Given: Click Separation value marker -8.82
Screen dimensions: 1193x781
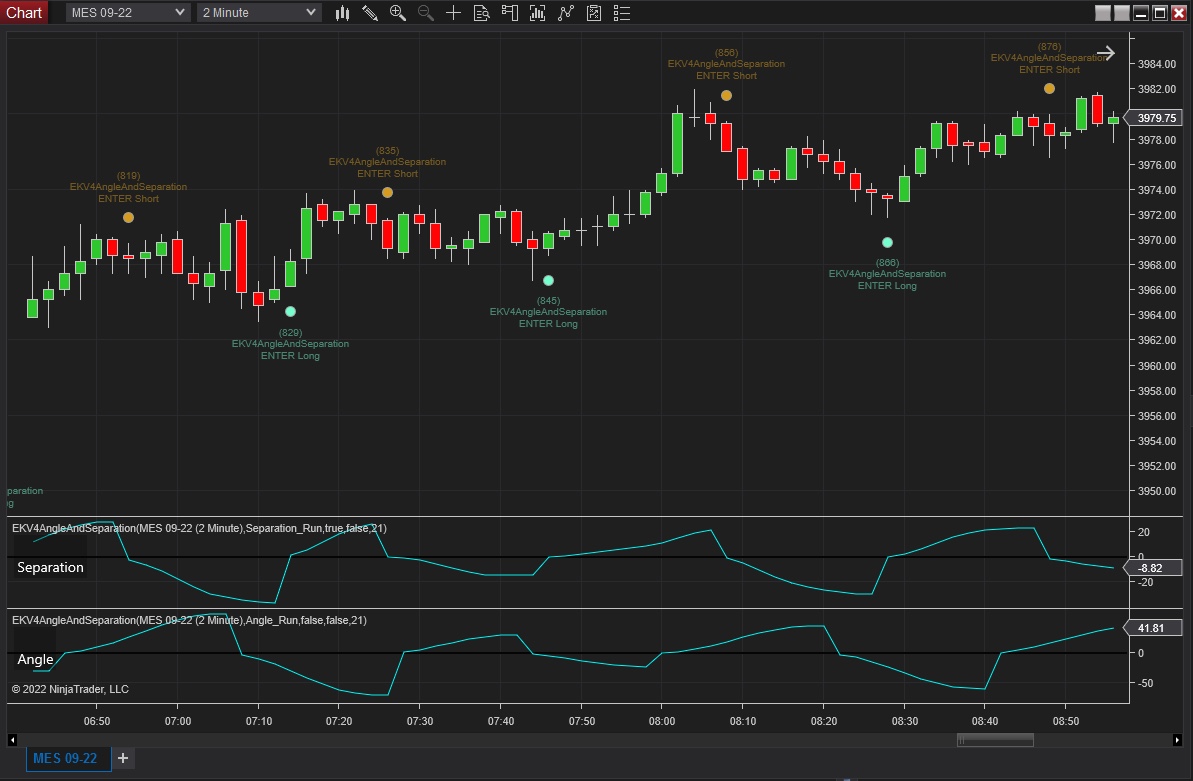Looking at the screenshot, I should point(1153,568).
